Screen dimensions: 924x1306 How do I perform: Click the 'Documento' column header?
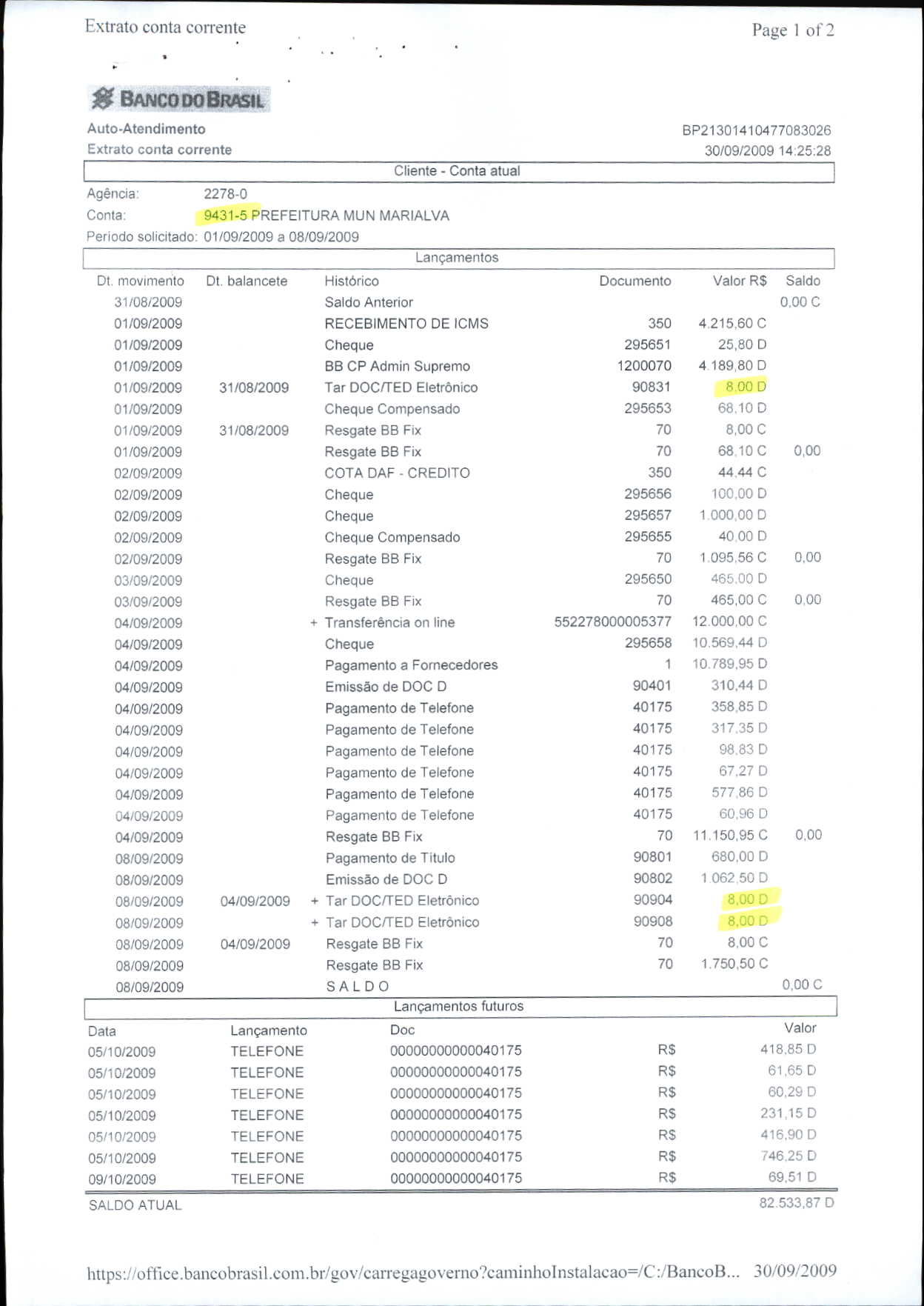click(635, 281)
